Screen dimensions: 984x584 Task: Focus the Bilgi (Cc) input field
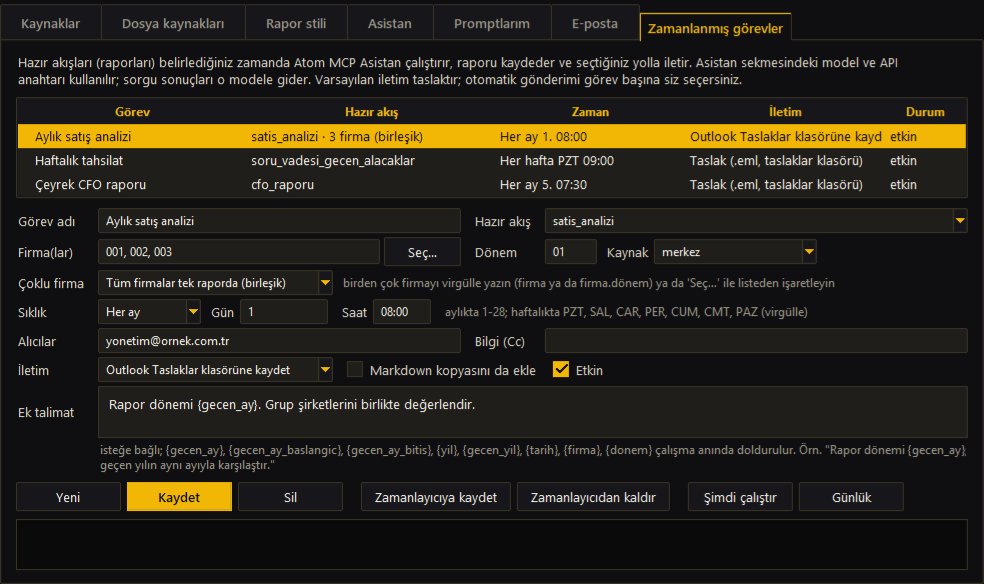click(x=756, y=341)
